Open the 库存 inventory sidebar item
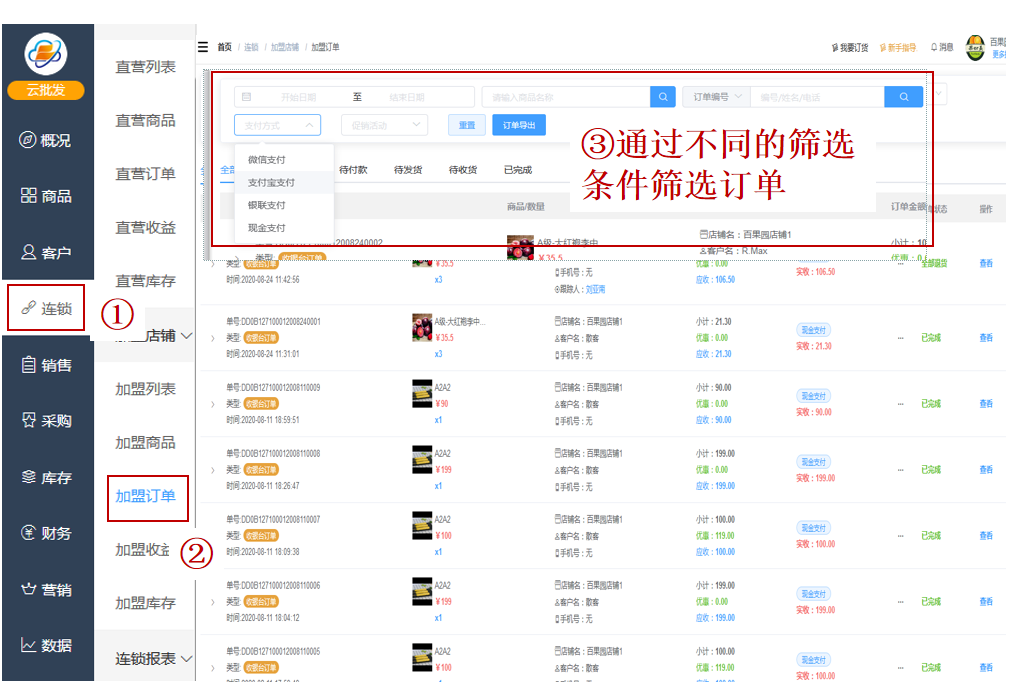The width and height of the screenshot is (1011, 693). coord(46,477)
